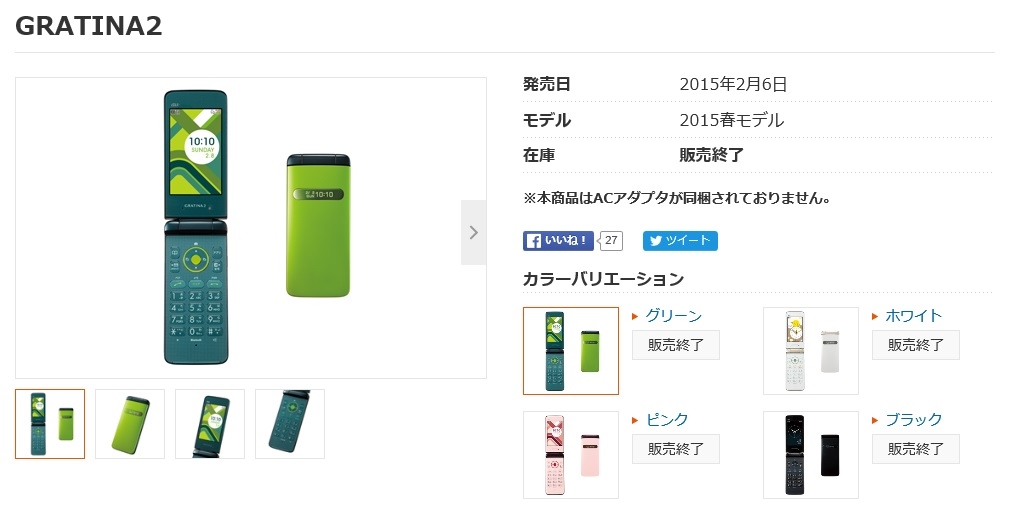The width and height of the screenshot is (1011, 526).
Task: Choose the black color variation image
Action: [811, 455]
